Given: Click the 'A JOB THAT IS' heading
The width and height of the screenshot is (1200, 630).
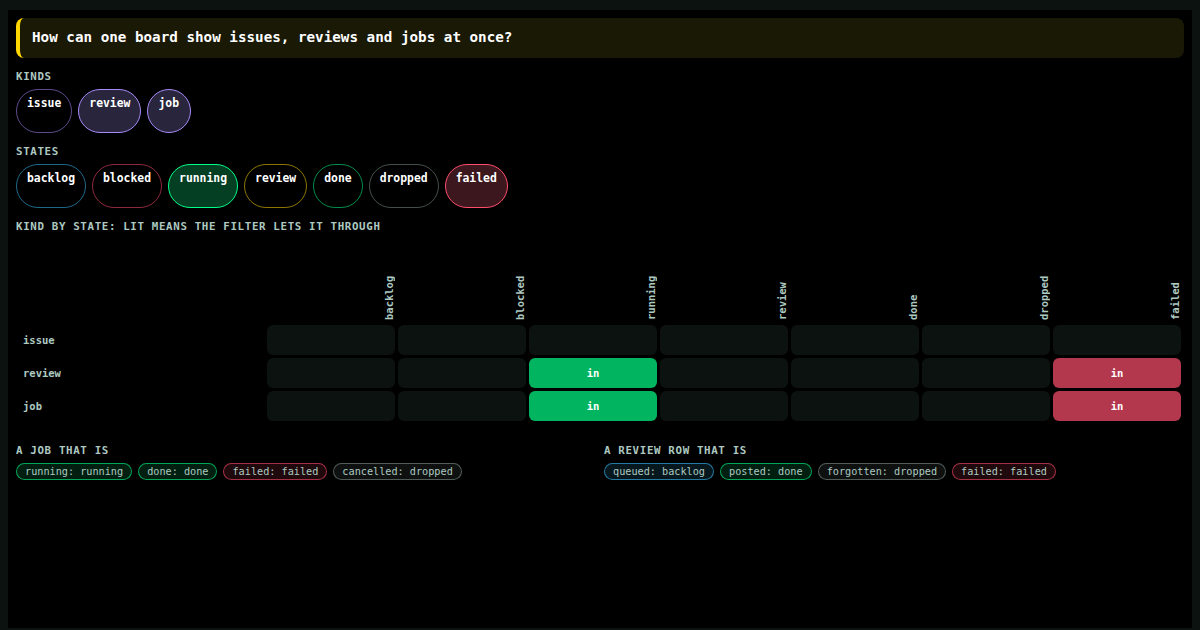Looking at the screenshot, I should (62, 450).
